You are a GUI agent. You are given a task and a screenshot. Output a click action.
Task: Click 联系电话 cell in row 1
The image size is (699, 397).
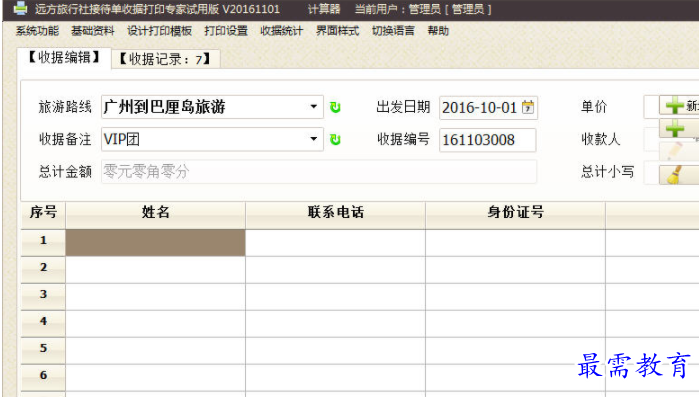(336, 243)
